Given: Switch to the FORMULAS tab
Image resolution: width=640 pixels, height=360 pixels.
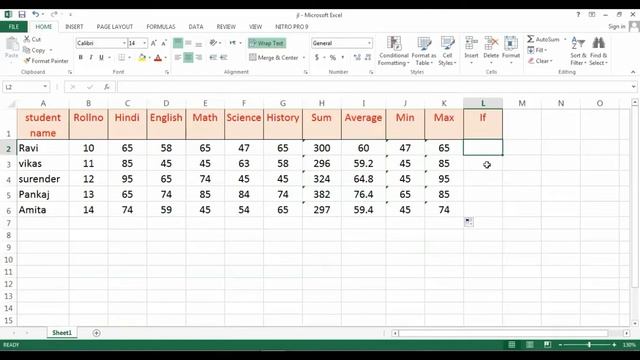Looking at the screenshot, I should tap(161, 27).
